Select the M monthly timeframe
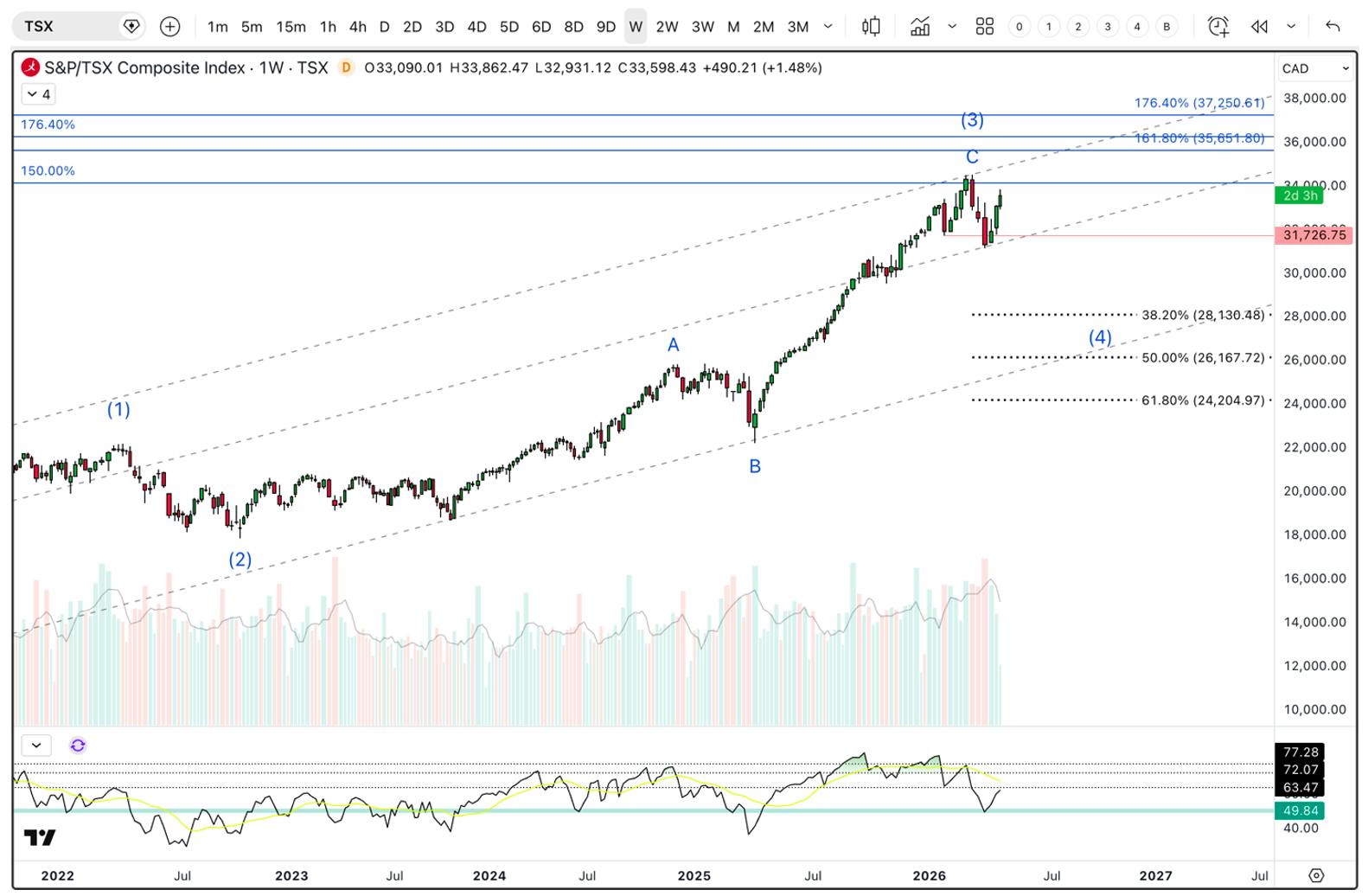Screen dimensions: 1368x896 pyautogui.click(x=733, y=26)
